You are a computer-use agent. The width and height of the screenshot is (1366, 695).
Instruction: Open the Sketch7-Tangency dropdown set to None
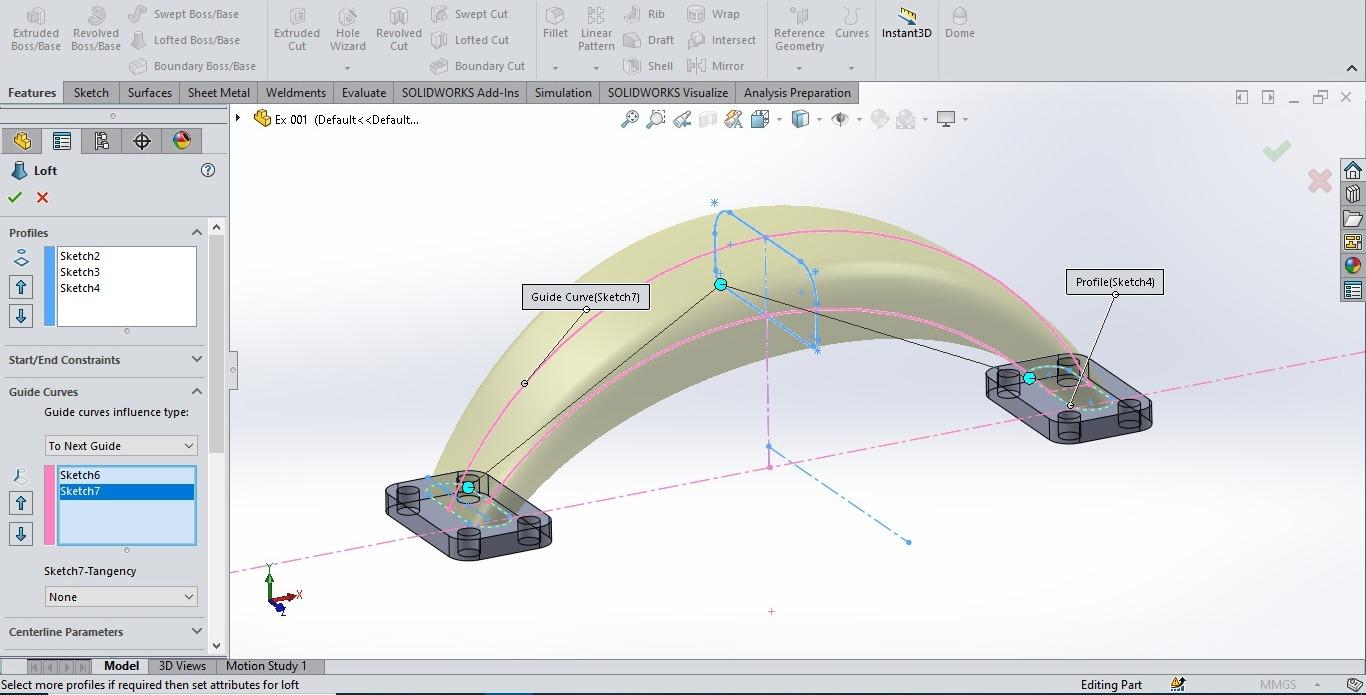tap(121, 597)
